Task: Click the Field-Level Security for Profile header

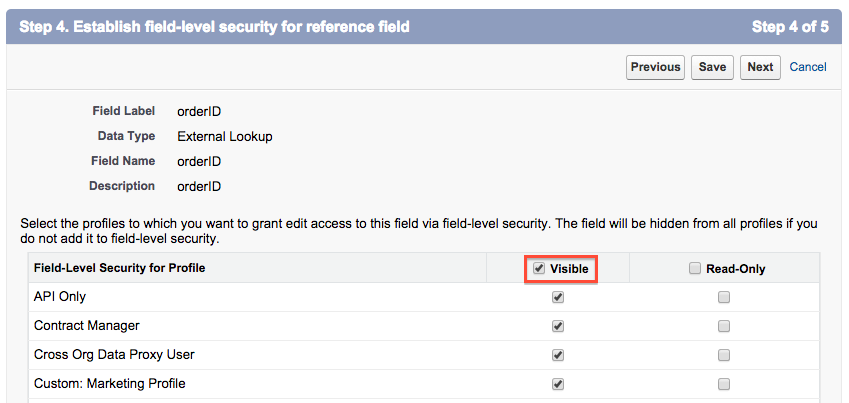Action: pyautogui.click(x=119, y=268)
